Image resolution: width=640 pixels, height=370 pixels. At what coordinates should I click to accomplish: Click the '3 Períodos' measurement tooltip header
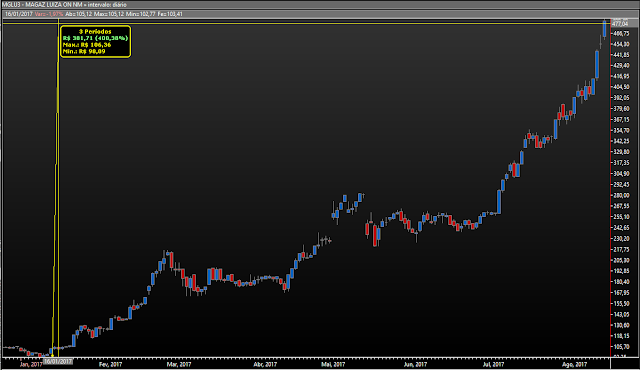click(95, 31)
